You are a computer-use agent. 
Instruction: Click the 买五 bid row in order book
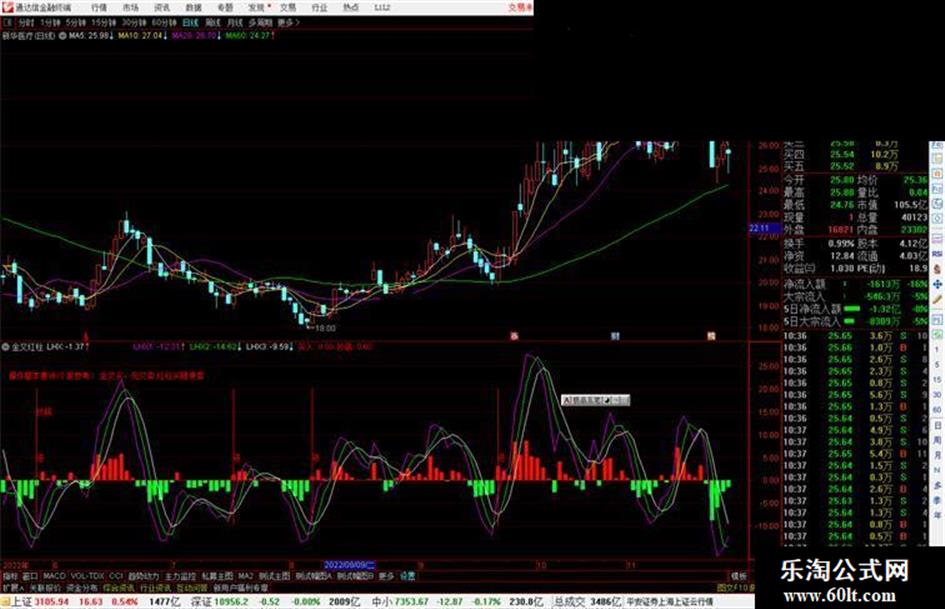(855, 166)
